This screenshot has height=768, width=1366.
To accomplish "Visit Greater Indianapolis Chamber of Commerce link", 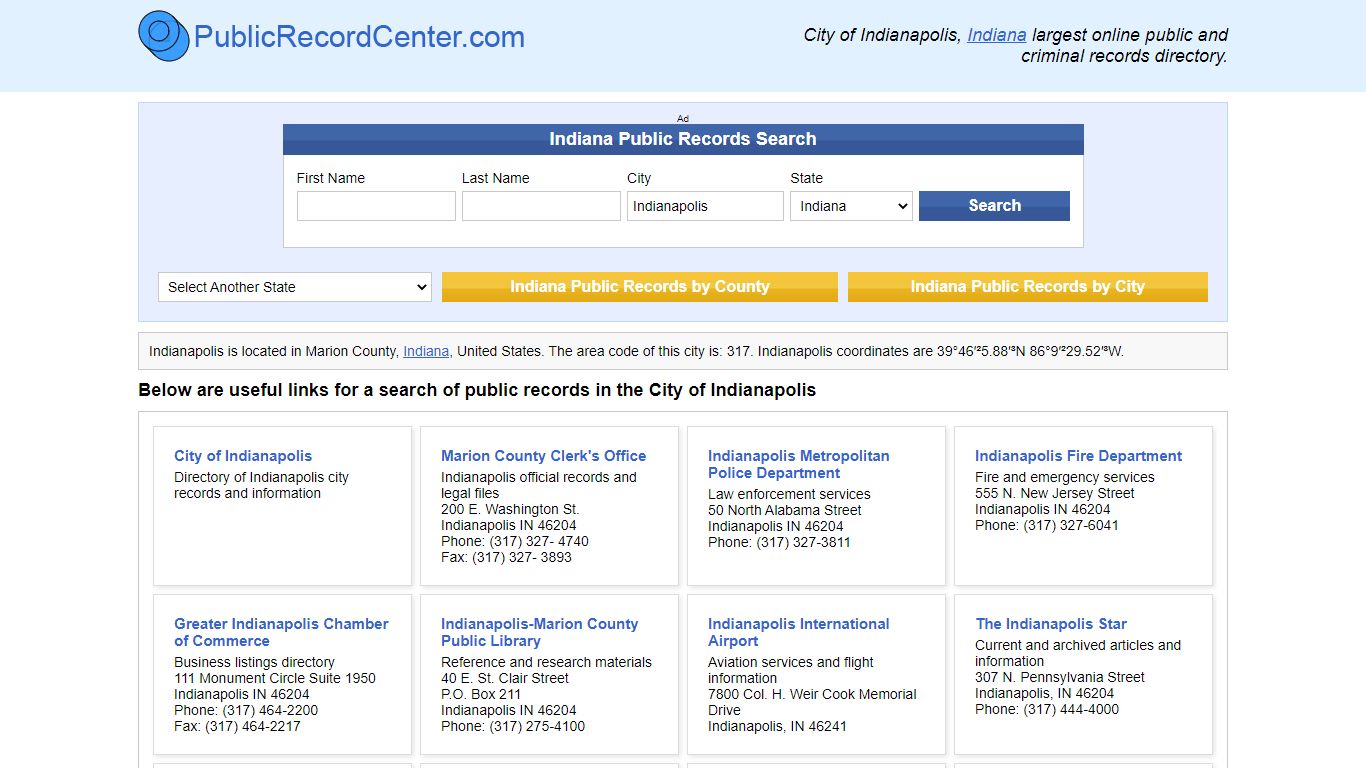I will 281,632.
